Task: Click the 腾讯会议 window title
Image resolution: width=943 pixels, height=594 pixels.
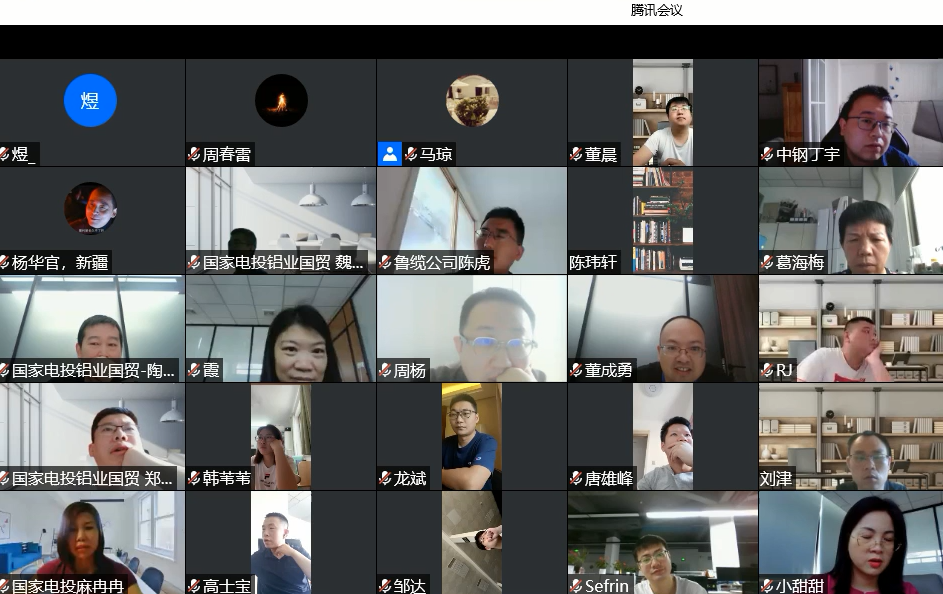Action: click(657, 10)
